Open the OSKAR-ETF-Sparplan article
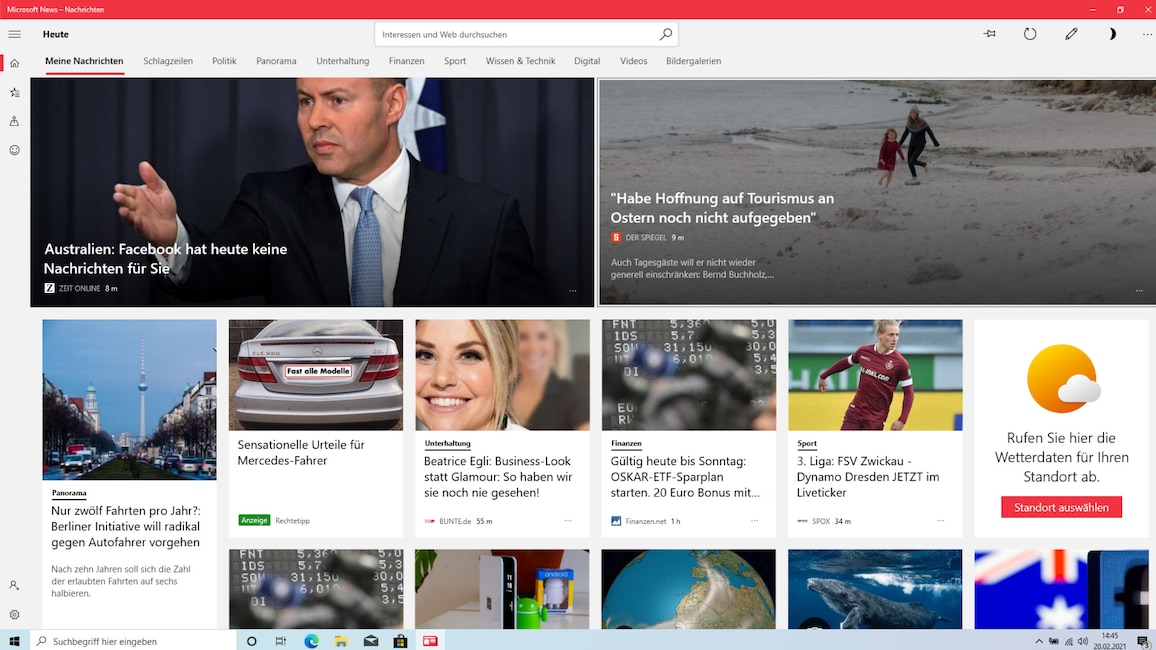The width and height of the screenshot is (1156, 650). (x=685, y=477)
